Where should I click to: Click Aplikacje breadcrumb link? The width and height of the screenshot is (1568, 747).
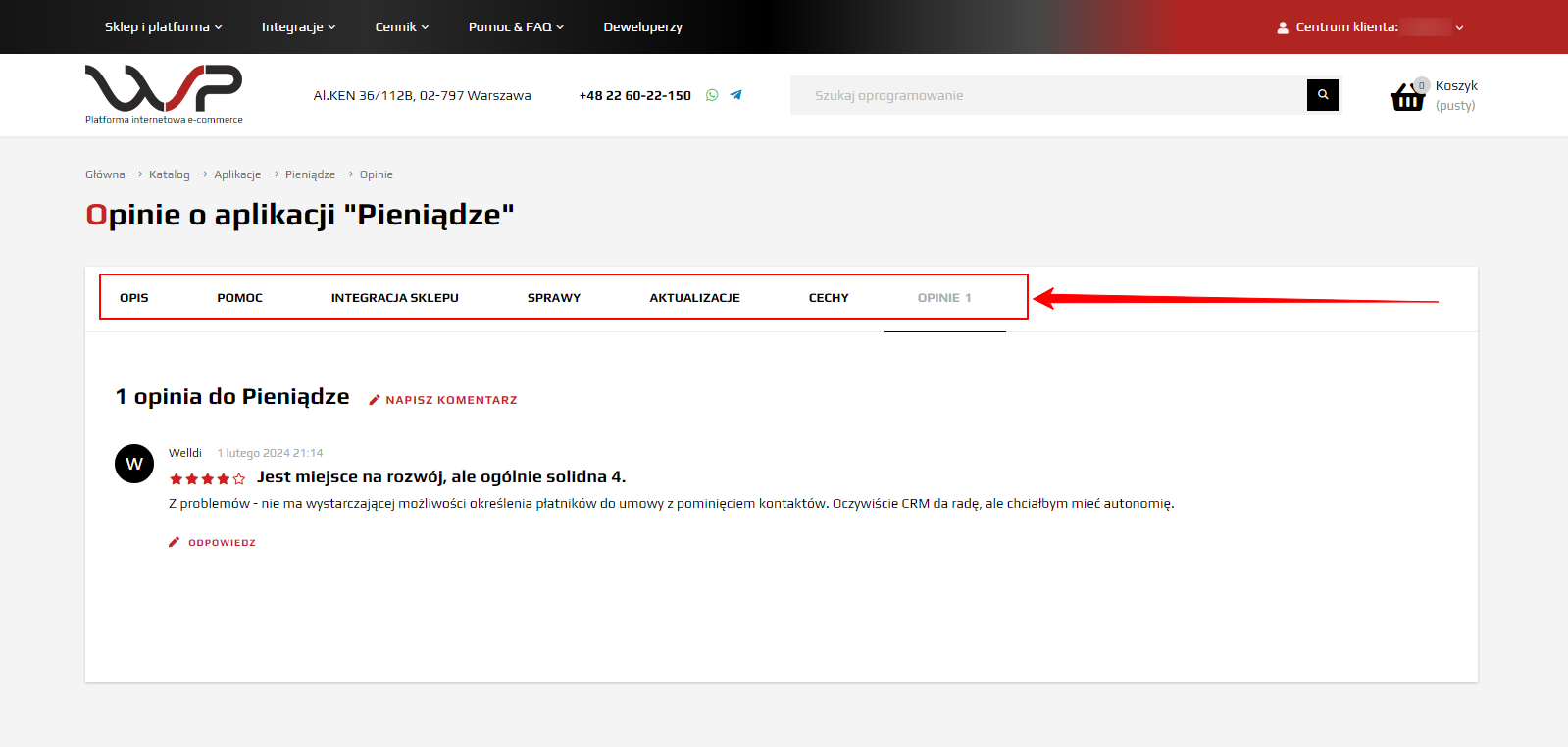pos(237,174)
